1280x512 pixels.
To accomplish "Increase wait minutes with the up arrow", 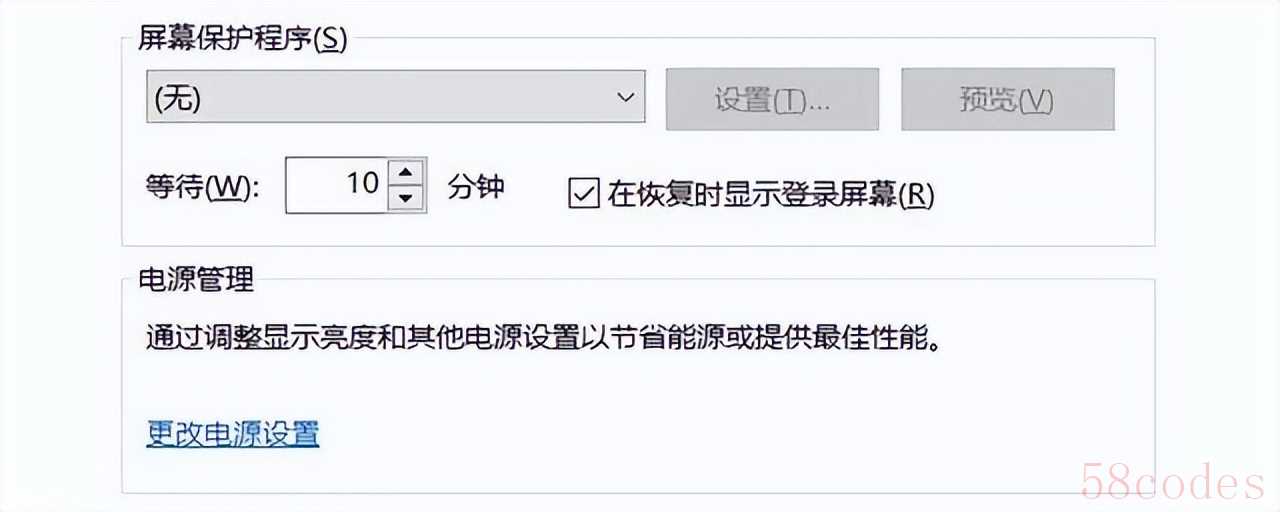I will (x=404, y=172).
